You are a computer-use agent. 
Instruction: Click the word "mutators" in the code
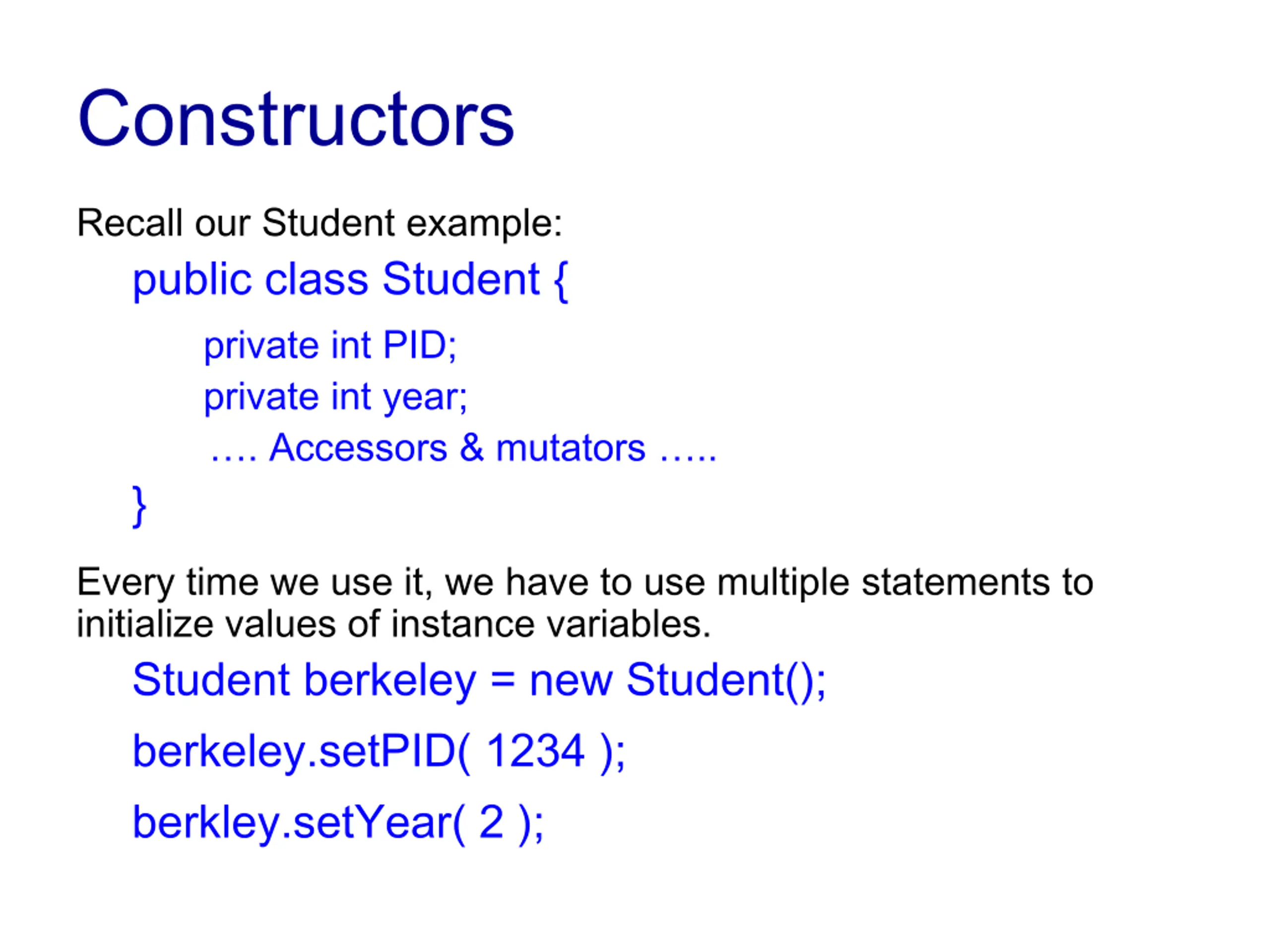click(x=571, y=448)
